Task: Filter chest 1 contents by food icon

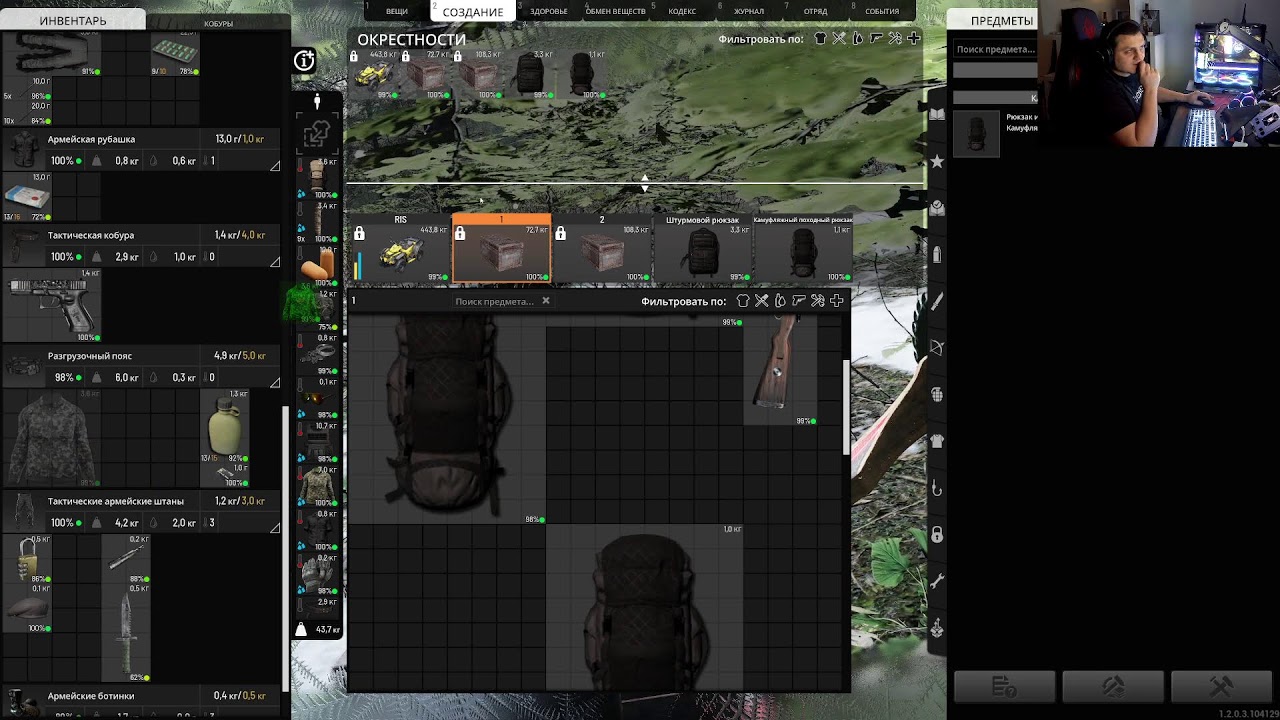Action: point(762,301)
